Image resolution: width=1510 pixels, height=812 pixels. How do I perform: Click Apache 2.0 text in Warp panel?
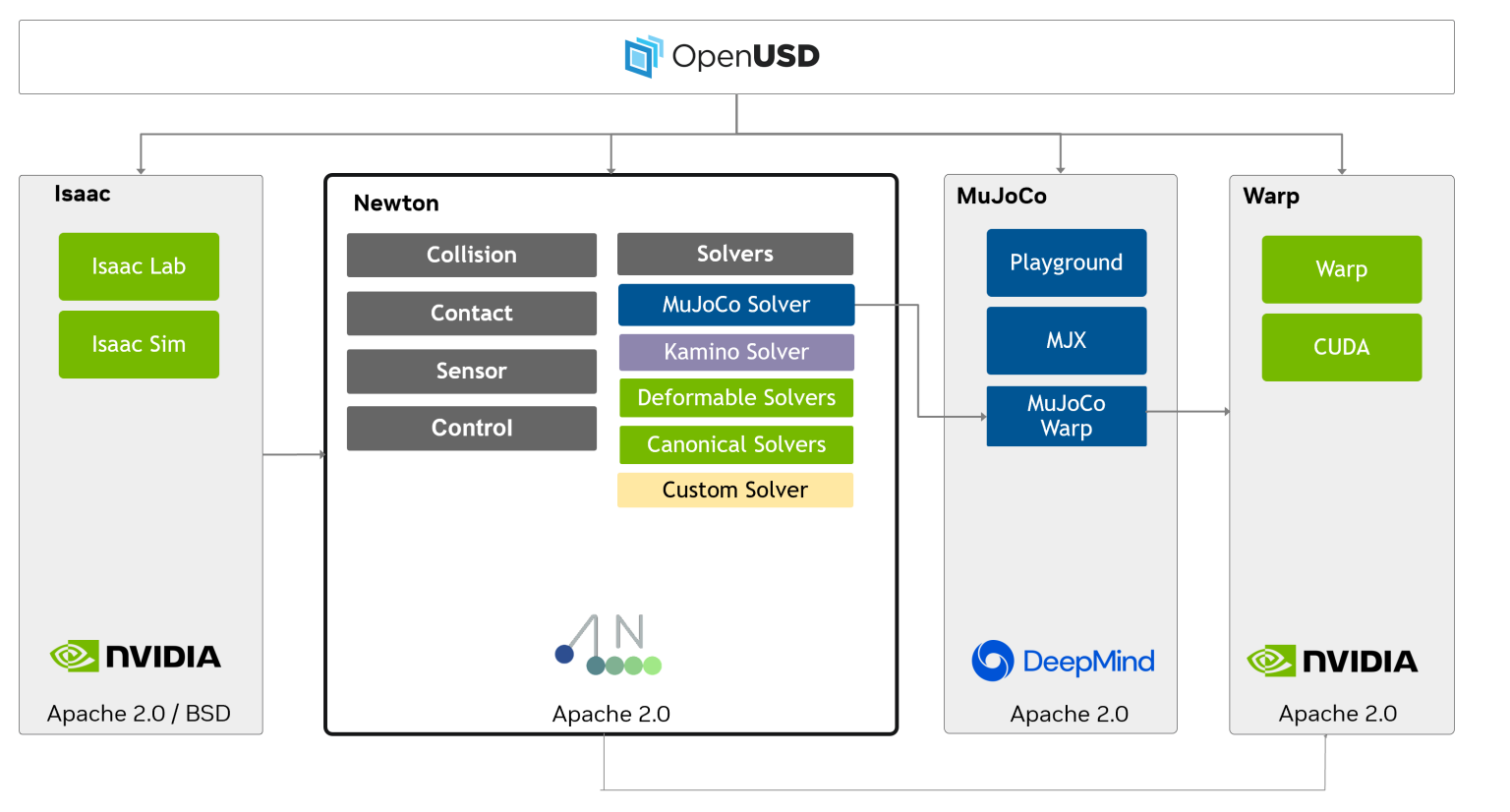[1338, 714]
